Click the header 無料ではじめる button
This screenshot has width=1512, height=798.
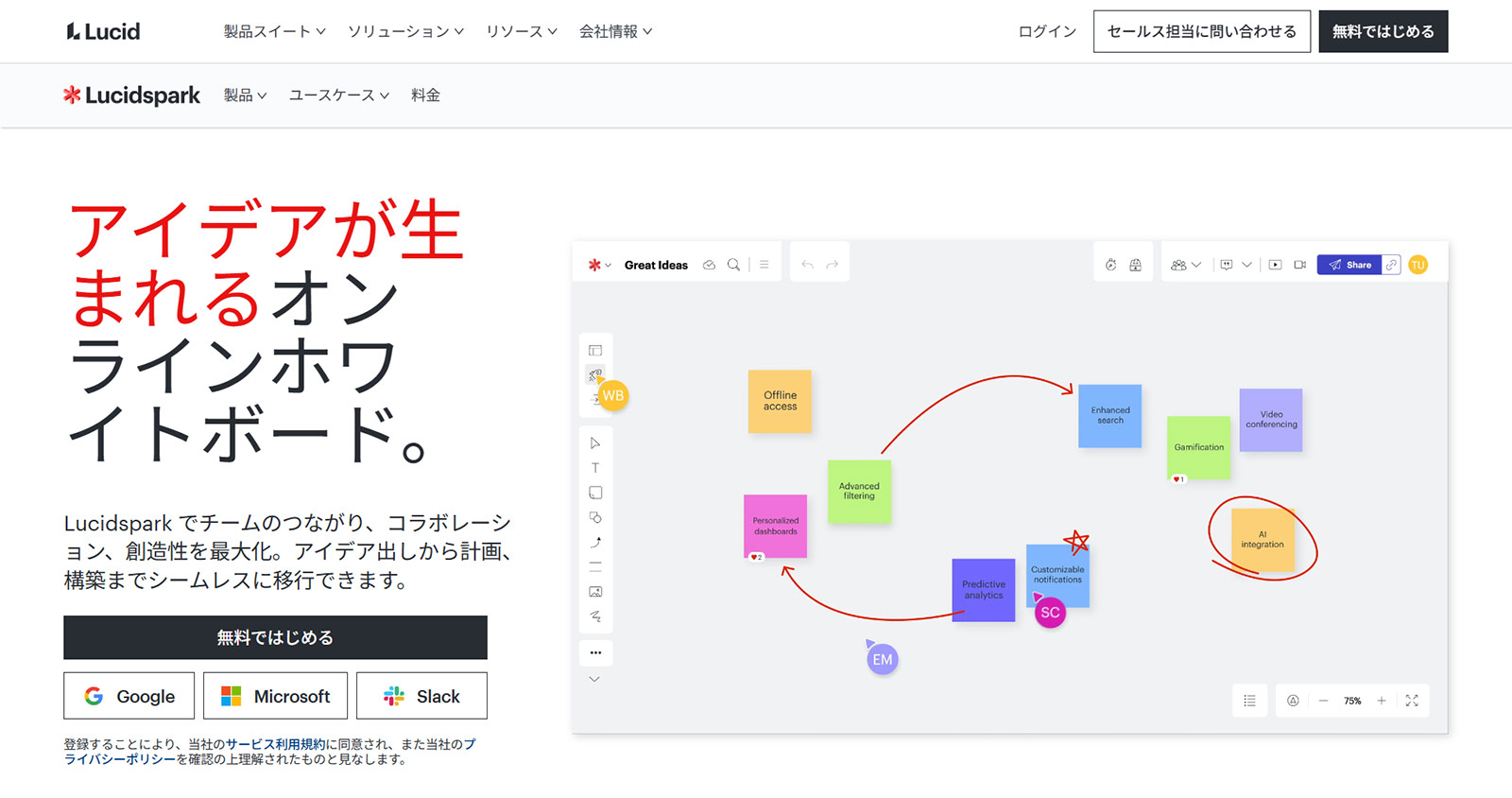(x=1383, y=31)
